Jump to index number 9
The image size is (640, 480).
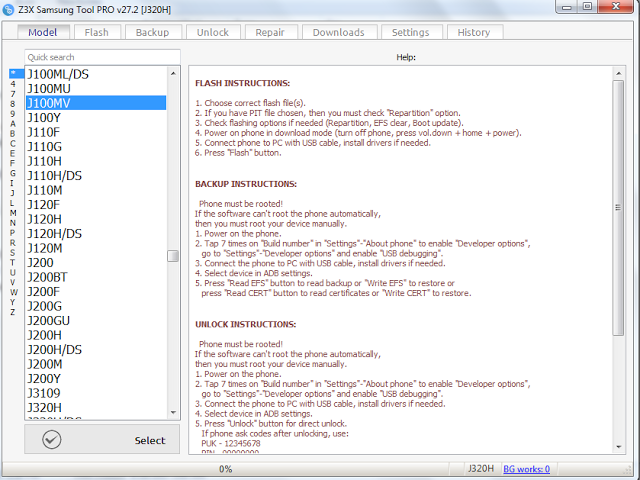point(13,113)
